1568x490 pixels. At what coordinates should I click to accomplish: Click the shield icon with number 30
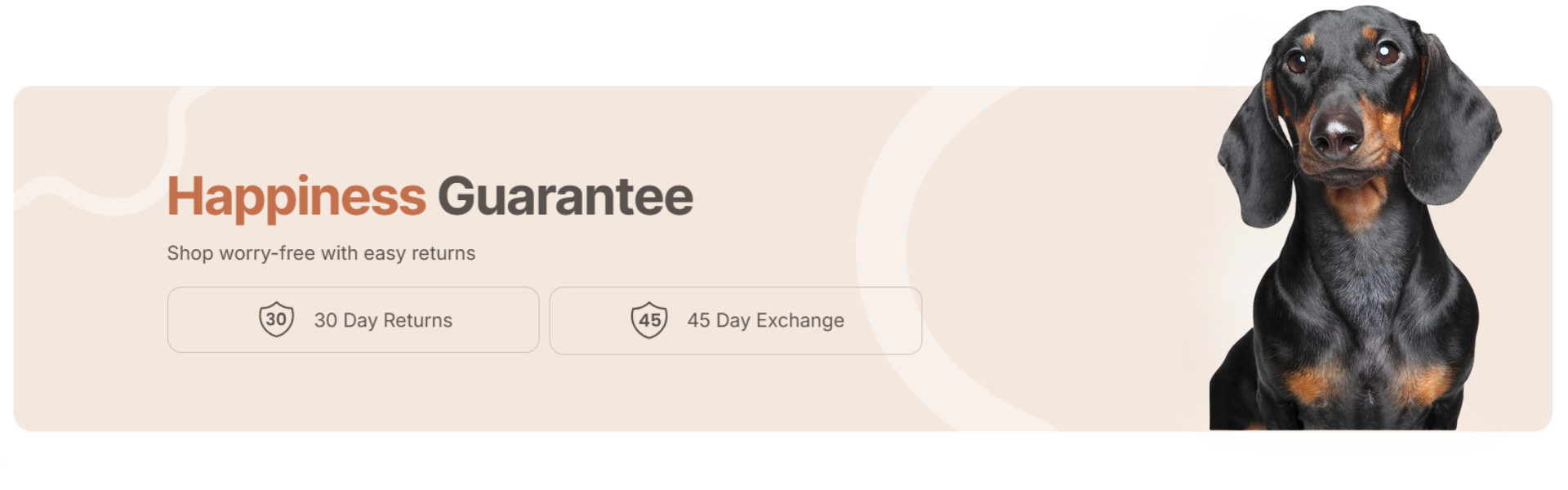[x=276, y=319]
